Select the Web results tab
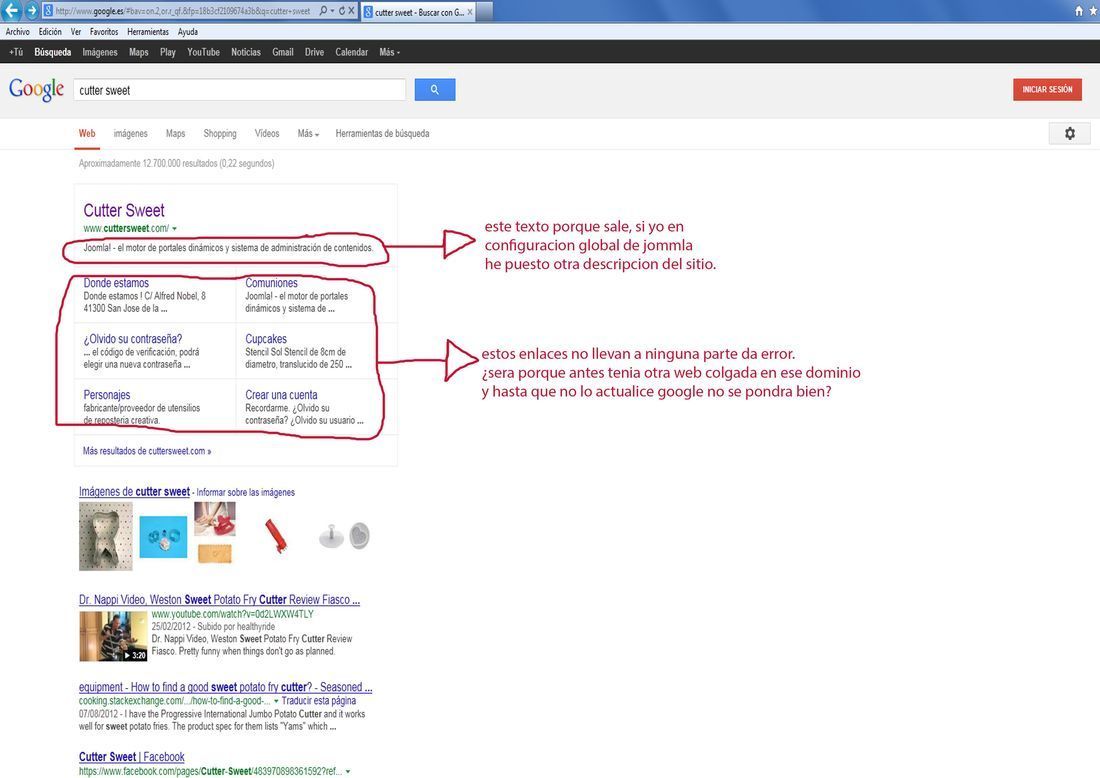The height and width of the screenshot is (778, 1100). click(x=87, y=133)
